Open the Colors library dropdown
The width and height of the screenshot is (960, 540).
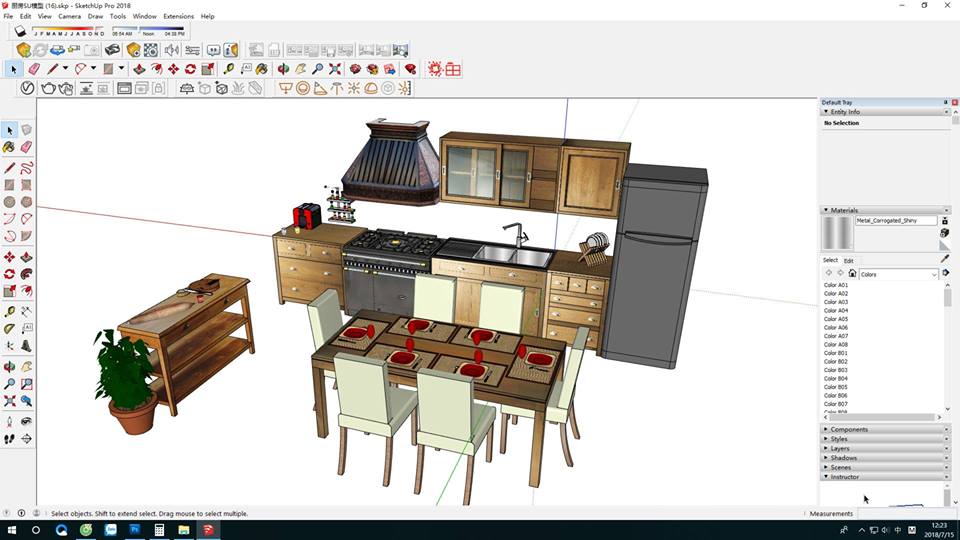click(x=935, y=274)
